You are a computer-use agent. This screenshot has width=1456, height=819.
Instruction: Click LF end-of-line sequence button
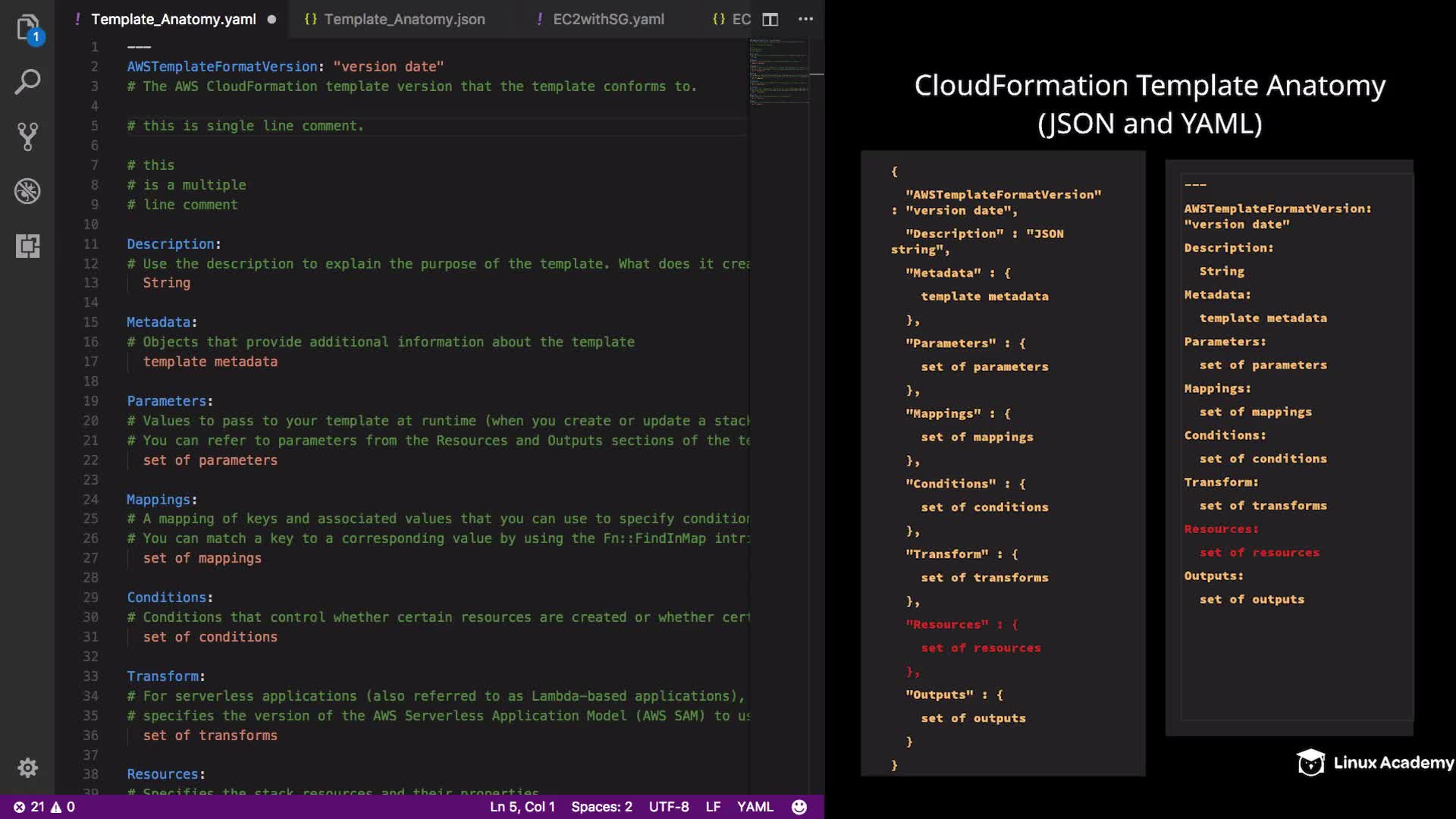(x=713, y=807)
